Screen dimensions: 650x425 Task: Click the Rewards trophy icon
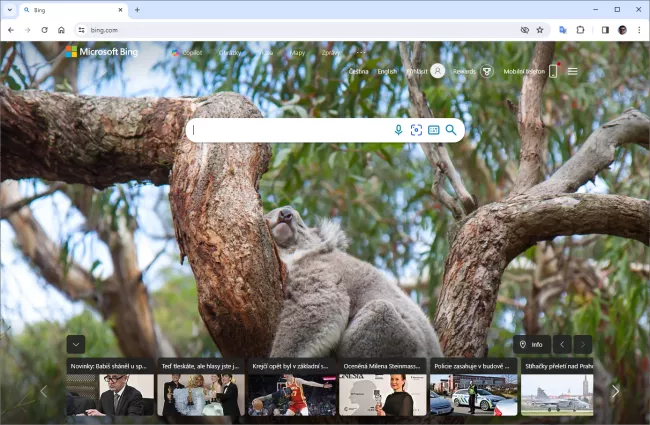point(487,72)
